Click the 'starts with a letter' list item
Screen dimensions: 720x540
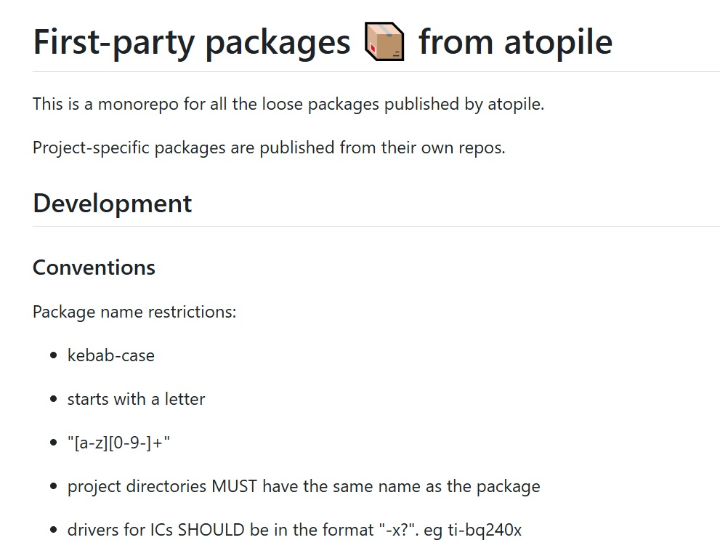click(x=136, y=399)
